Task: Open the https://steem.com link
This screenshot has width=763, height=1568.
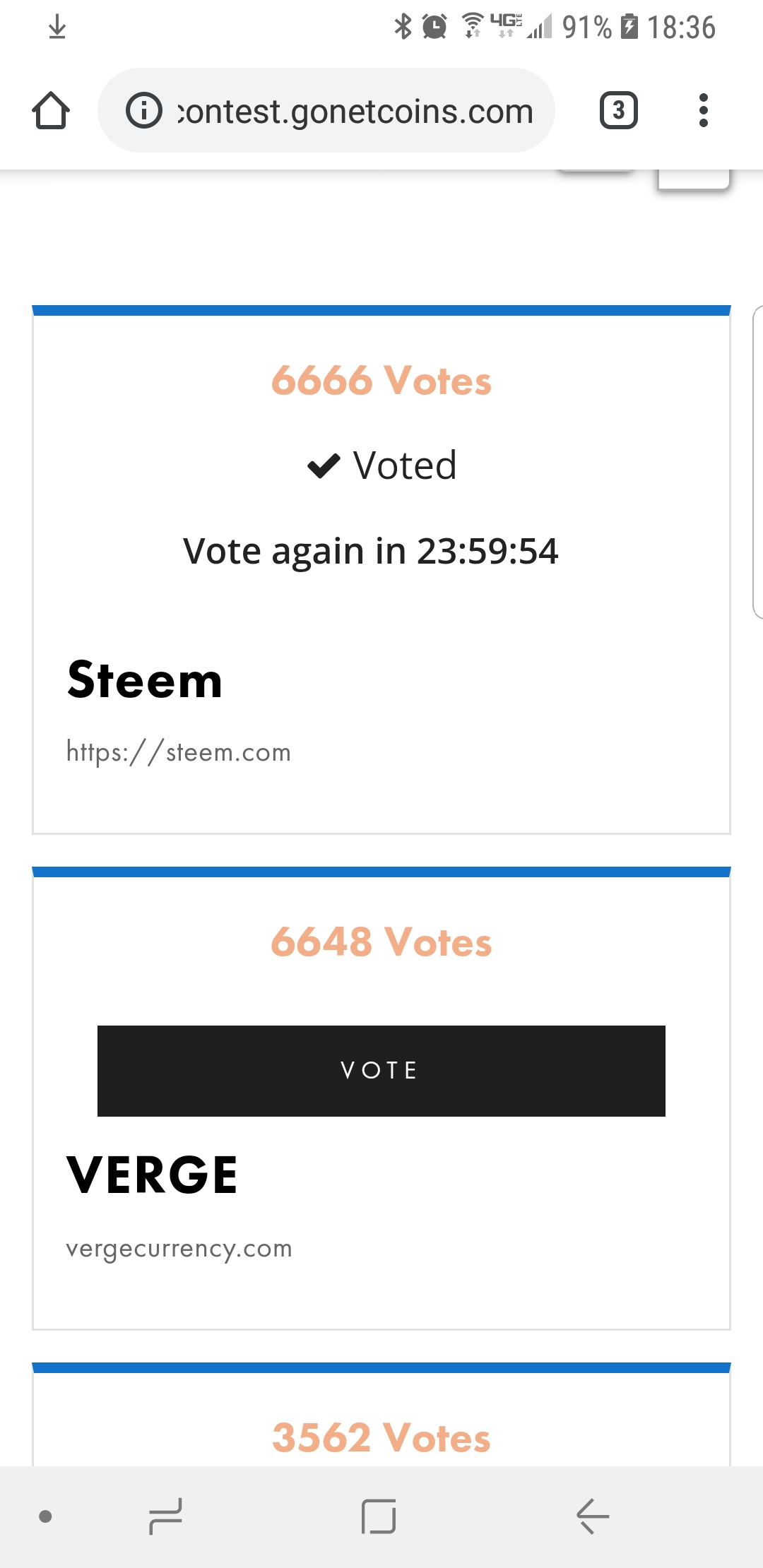Action: coord(179,752)
